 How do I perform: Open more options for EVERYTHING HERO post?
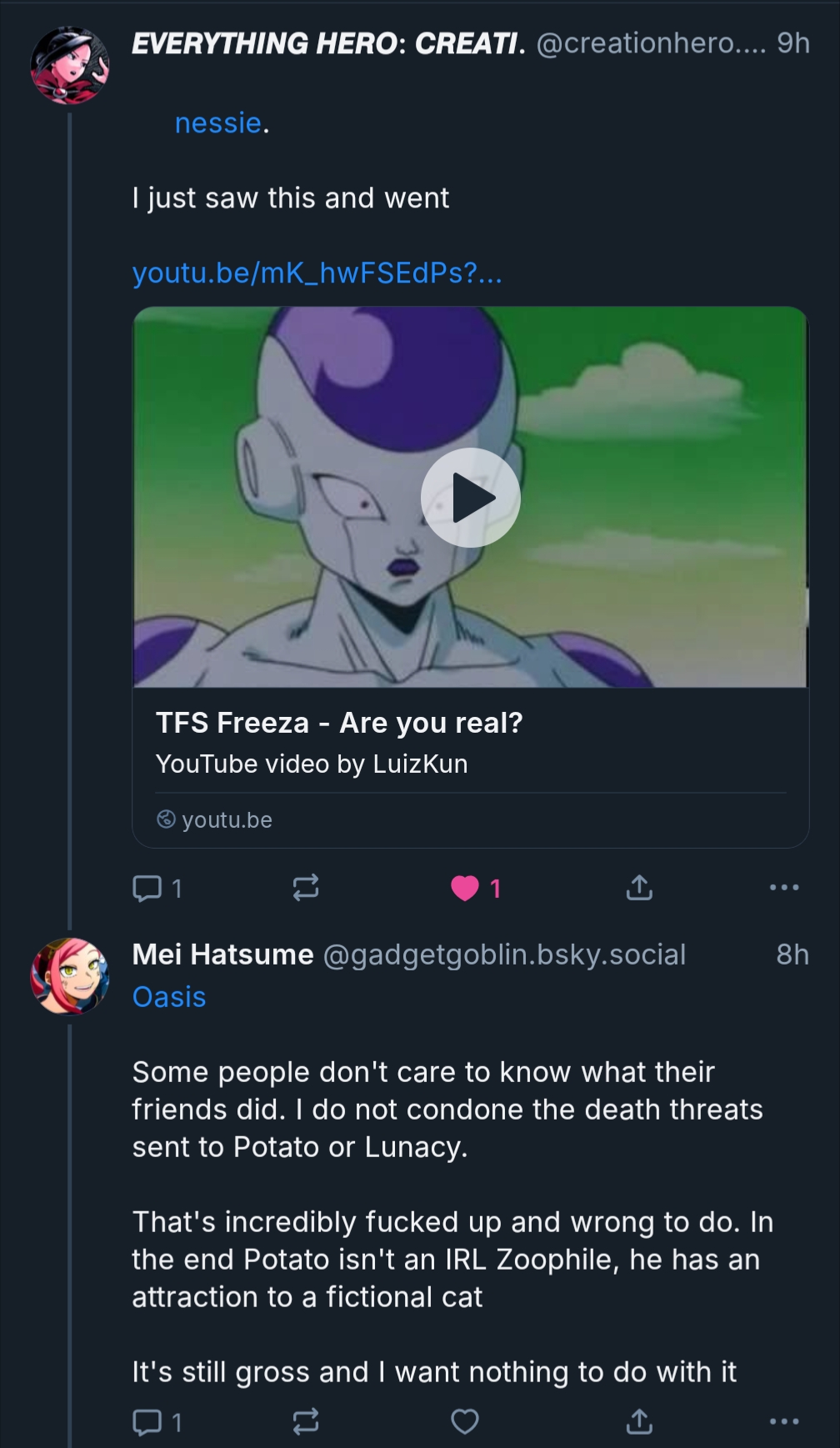coord(784,888)
